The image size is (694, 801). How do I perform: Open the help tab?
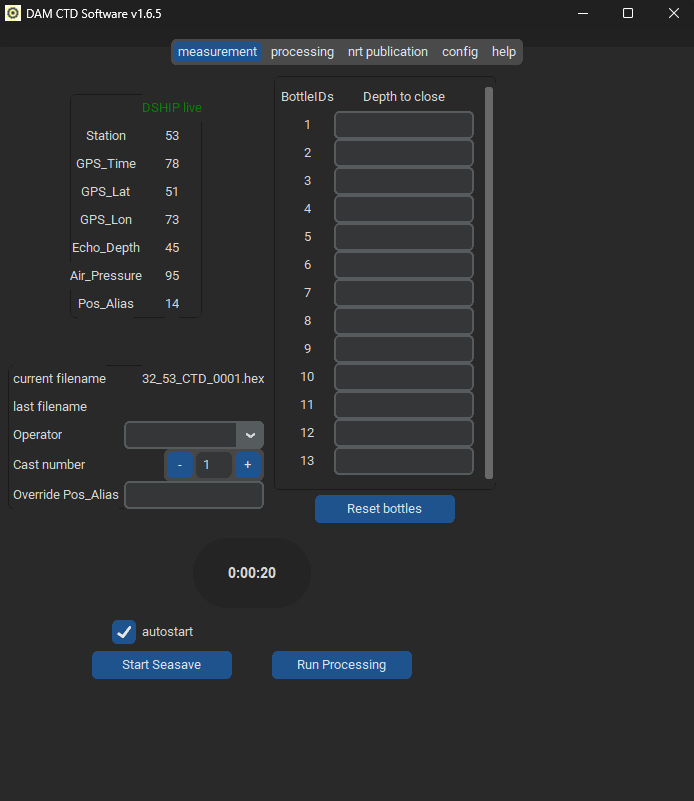tap(504, 52)
